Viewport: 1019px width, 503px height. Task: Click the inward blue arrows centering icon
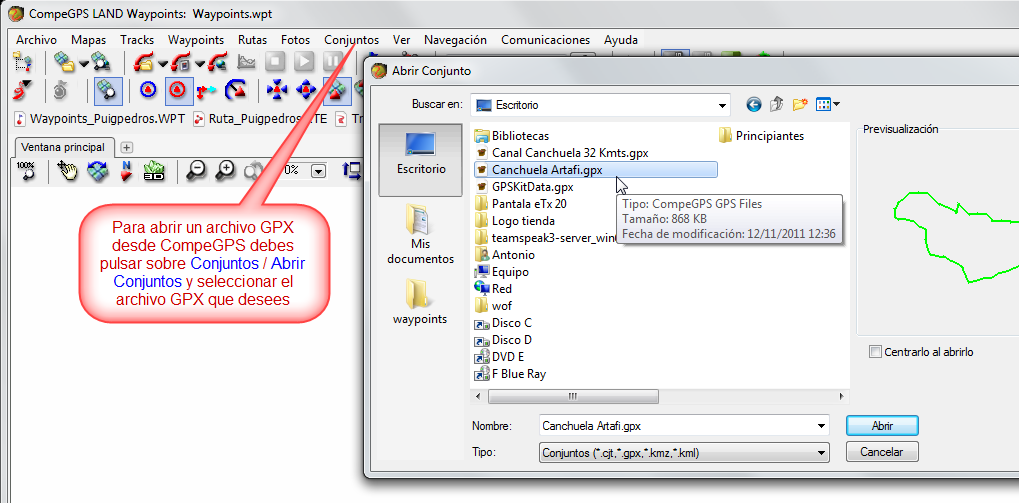tap(277, 91)
